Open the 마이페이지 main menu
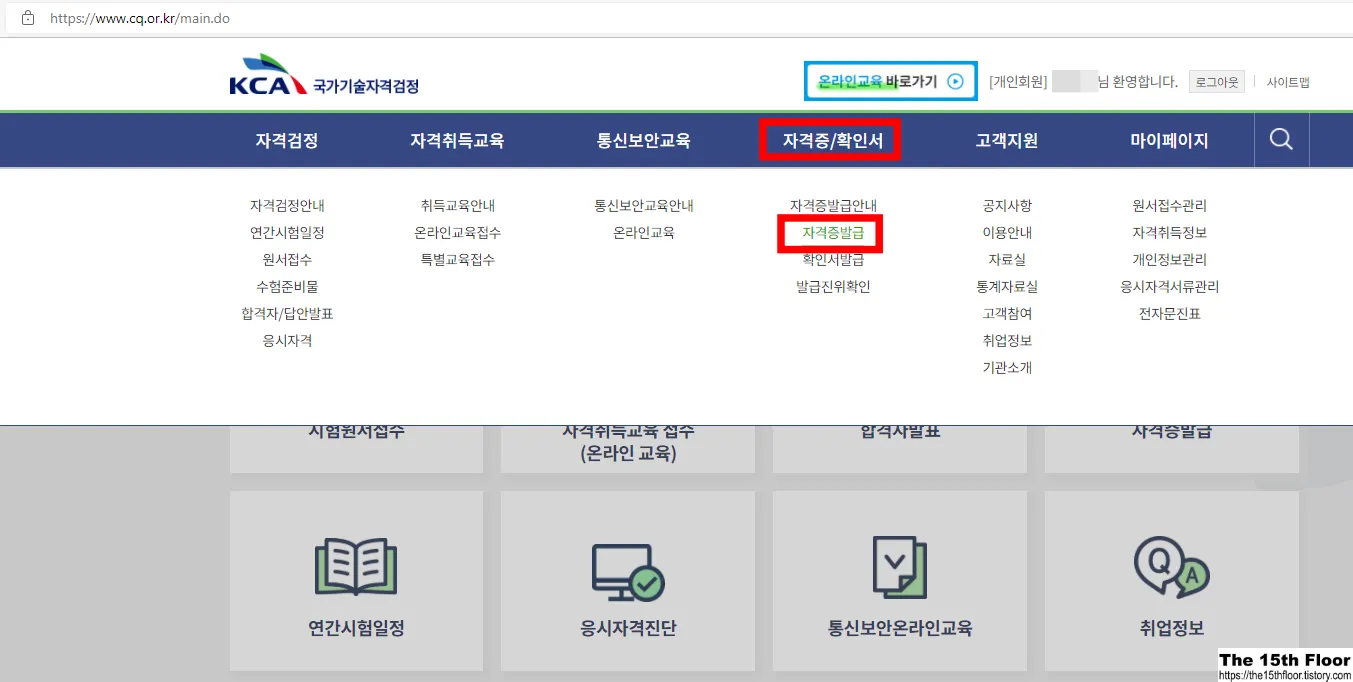Image resolution: width=1353 pixels, height=682 pixels. (1169, 141)
